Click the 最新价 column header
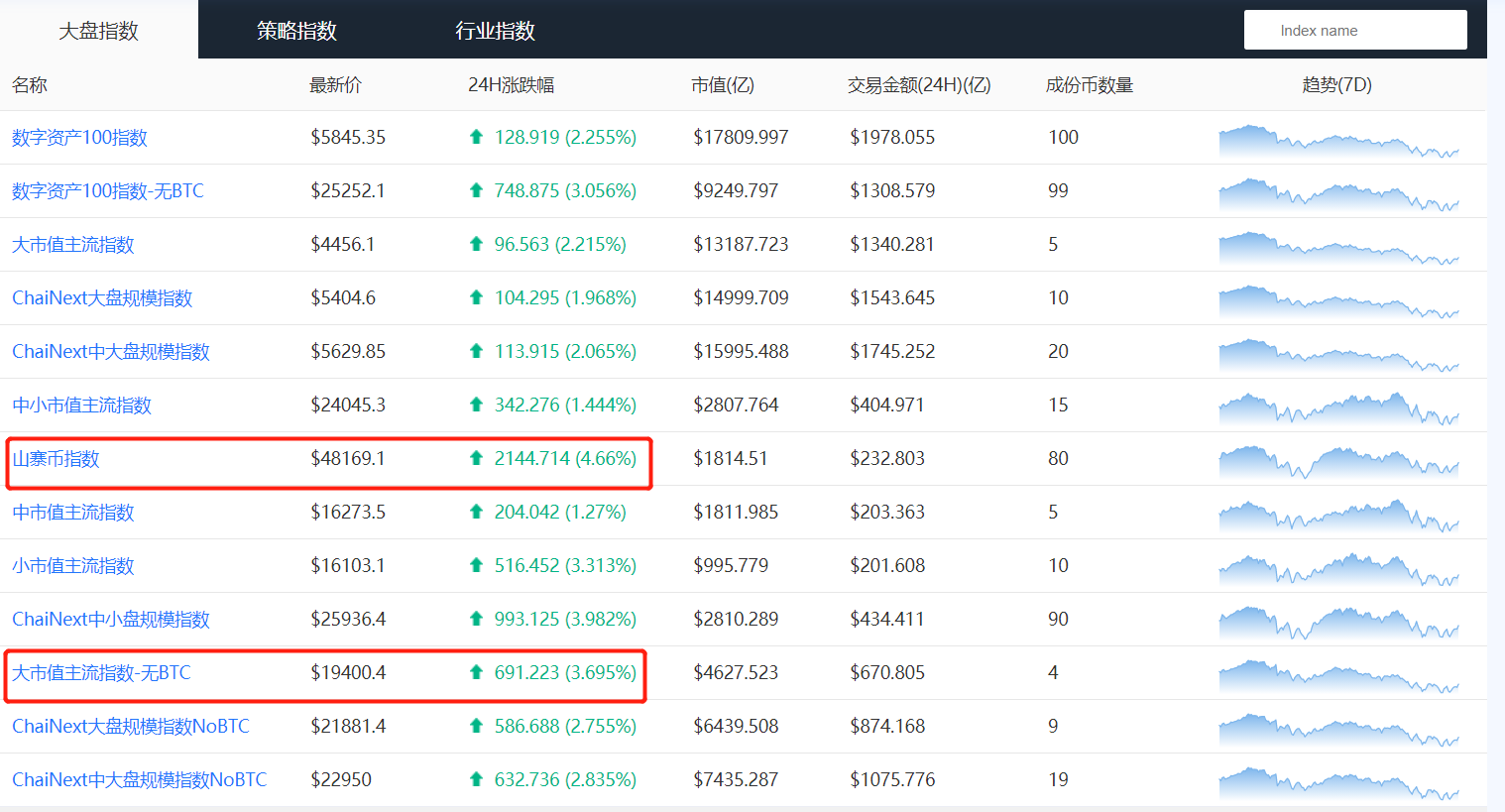 [335, 85]
